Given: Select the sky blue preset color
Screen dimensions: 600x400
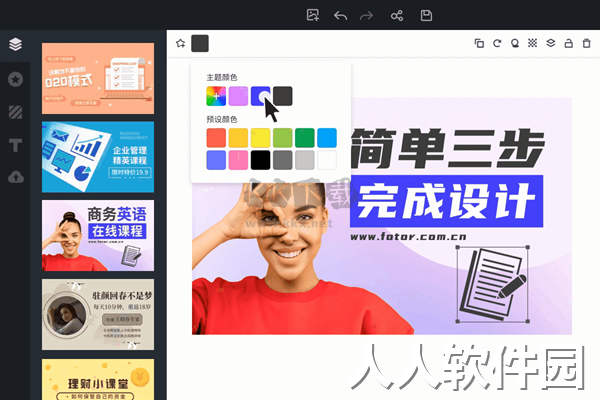Looking at the screenshot, I should (x=327, y=138).
